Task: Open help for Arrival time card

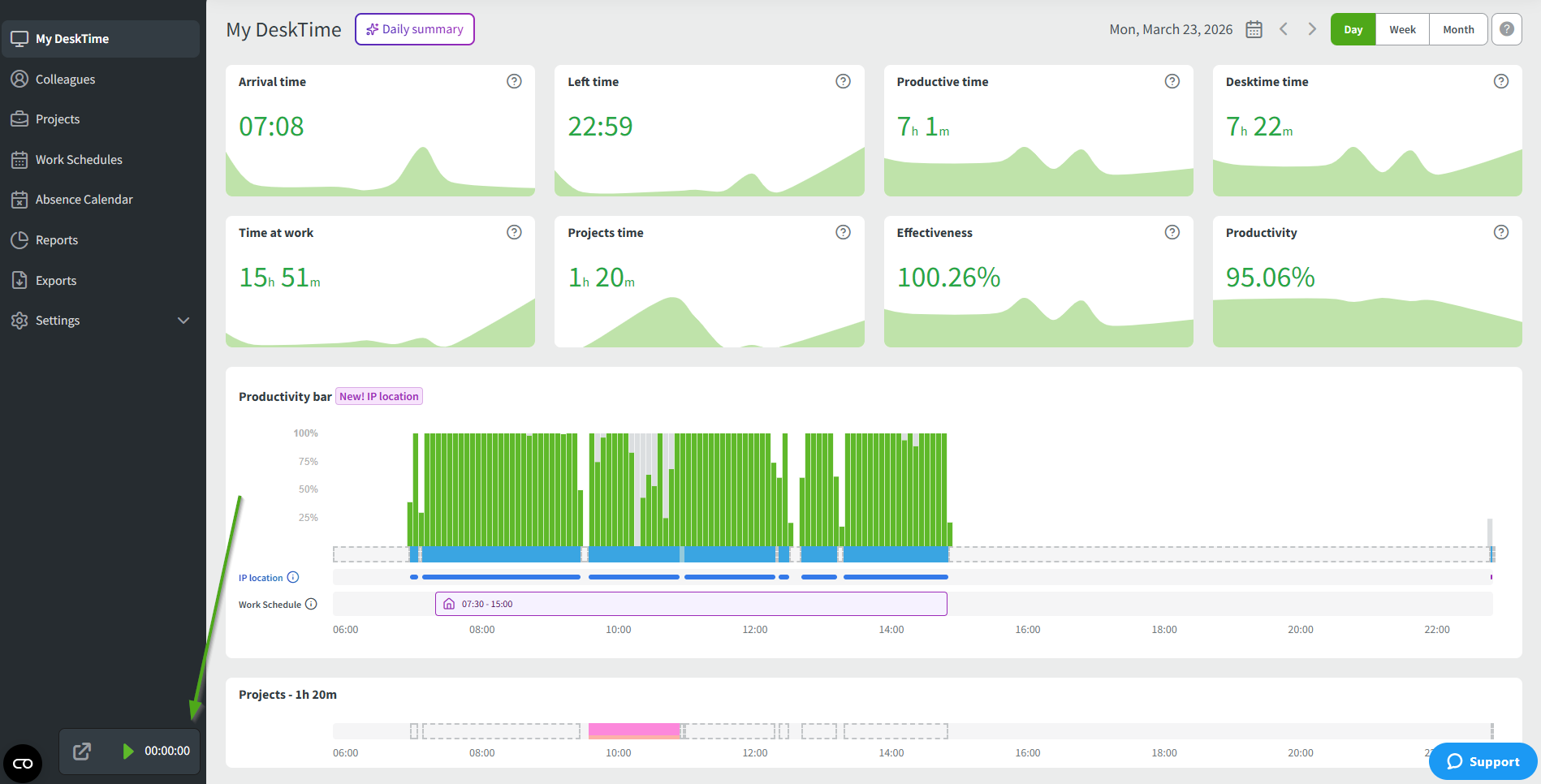Action: (x=514, y=81)
